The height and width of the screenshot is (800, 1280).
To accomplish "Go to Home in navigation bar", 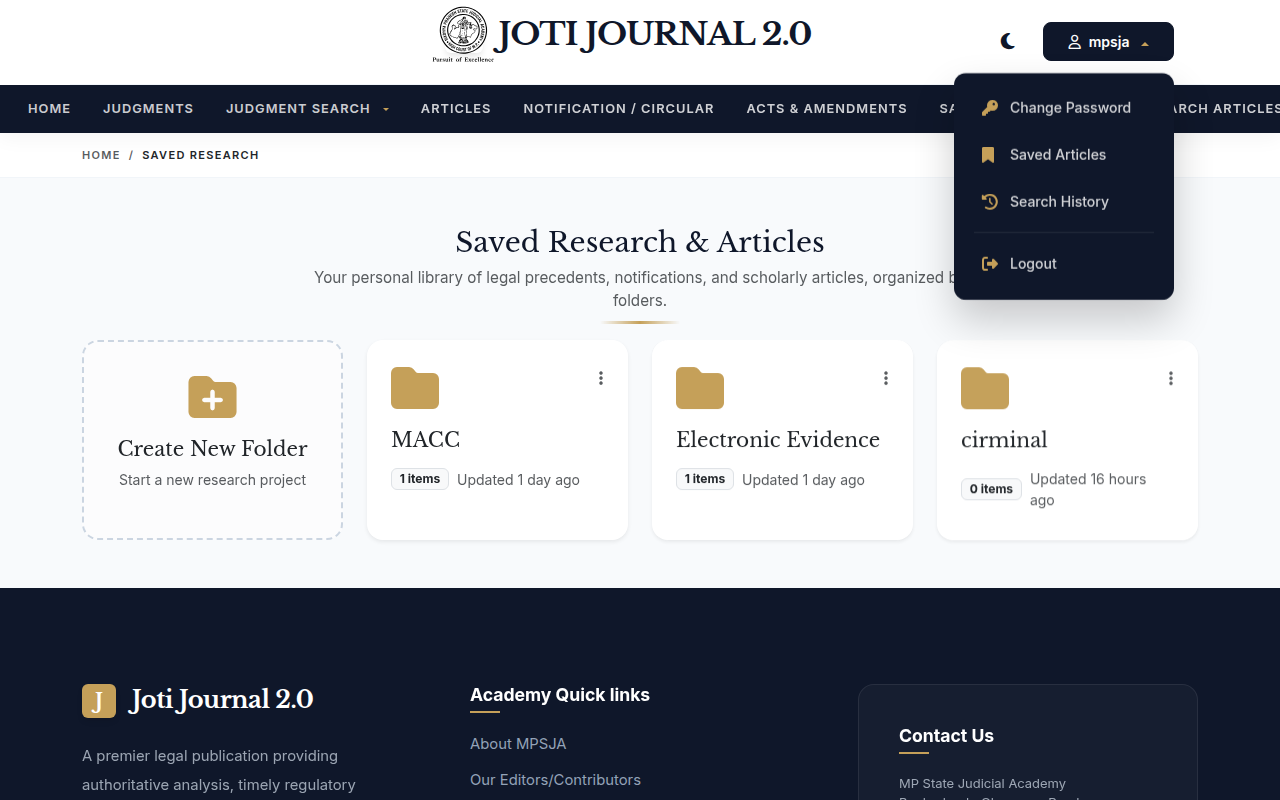I will click(x=49, y=108).
